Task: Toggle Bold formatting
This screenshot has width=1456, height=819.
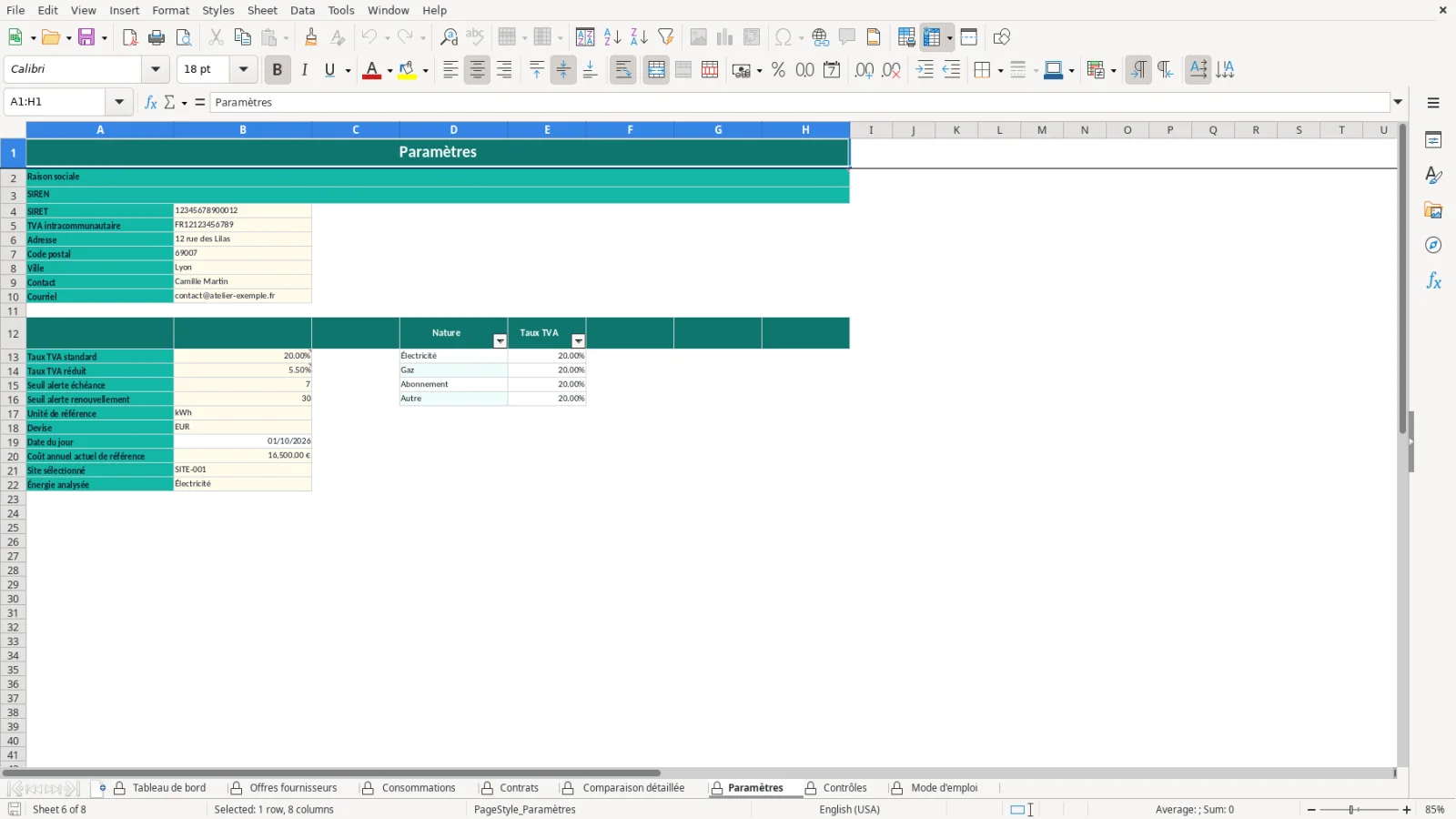Action: pos(278,70)
